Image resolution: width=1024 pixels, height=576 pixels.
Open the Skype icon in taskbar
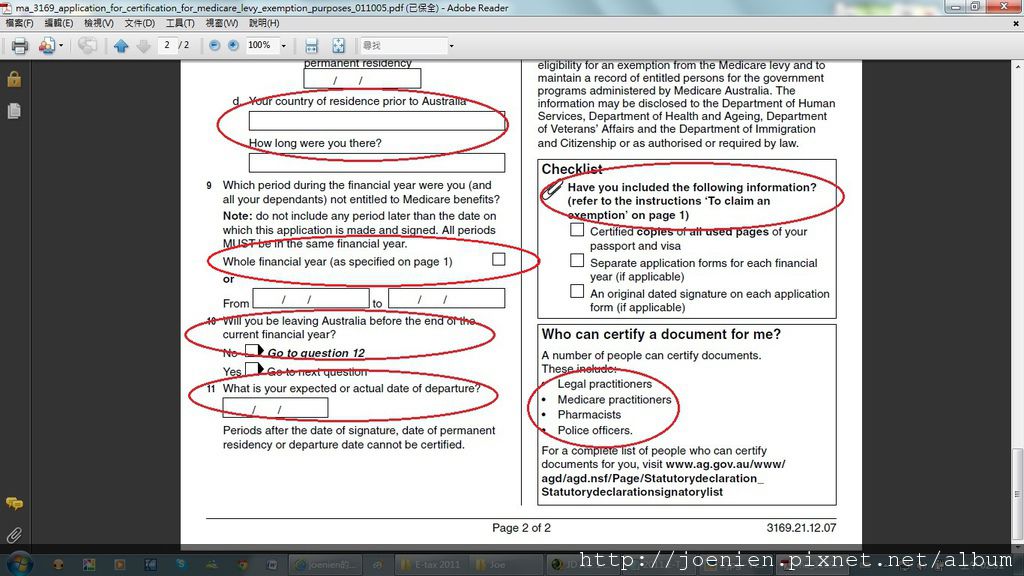pyautogui.click(x=181, y=564)
